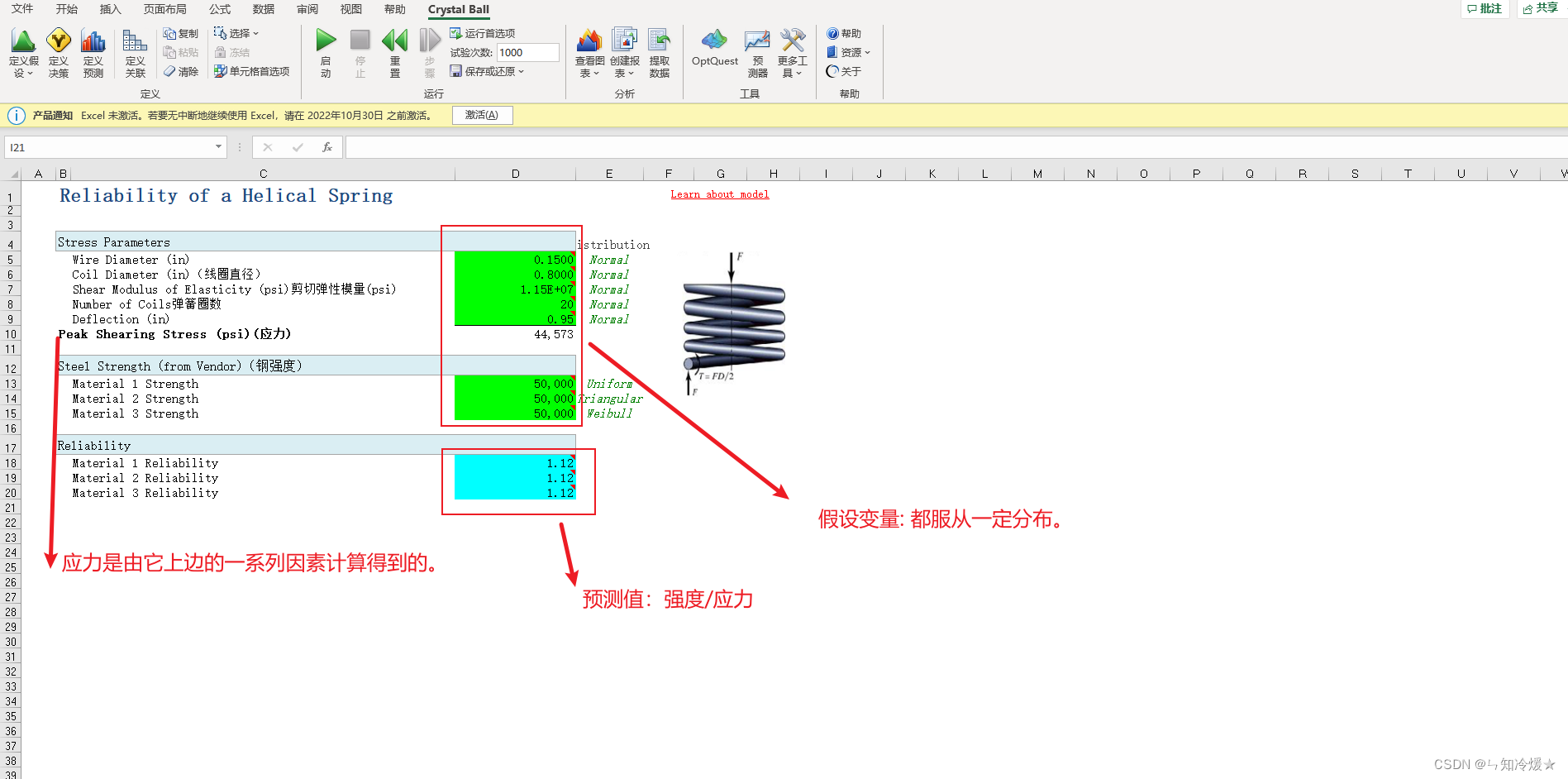The image size is (1568, 779).
Task: Reset the simulation with the rewind button
Action: pos(395,41)
